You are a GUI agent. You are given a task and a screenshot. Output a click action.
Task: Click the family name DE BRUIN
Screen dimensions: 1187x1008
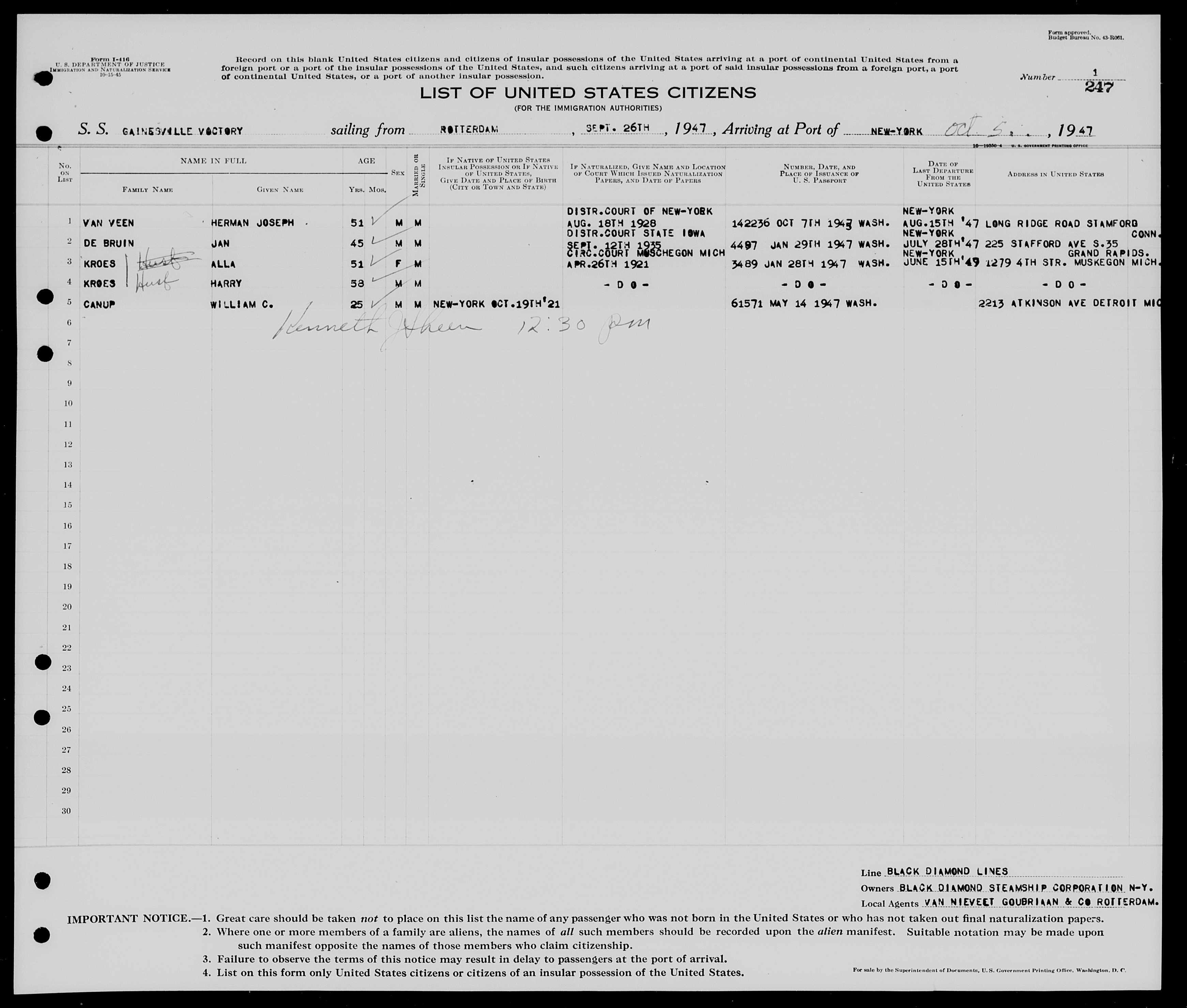pos(108,243)
